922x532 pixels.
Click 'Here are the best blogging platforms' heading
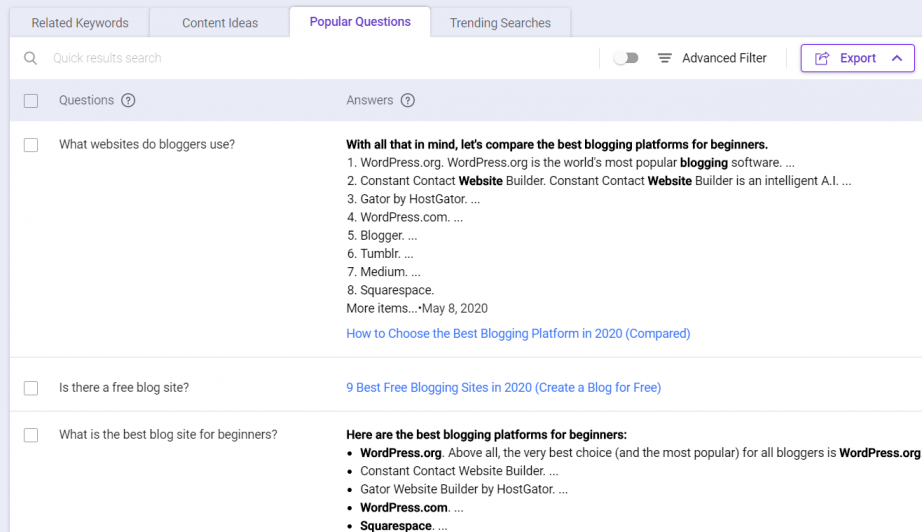pos(486,435)
